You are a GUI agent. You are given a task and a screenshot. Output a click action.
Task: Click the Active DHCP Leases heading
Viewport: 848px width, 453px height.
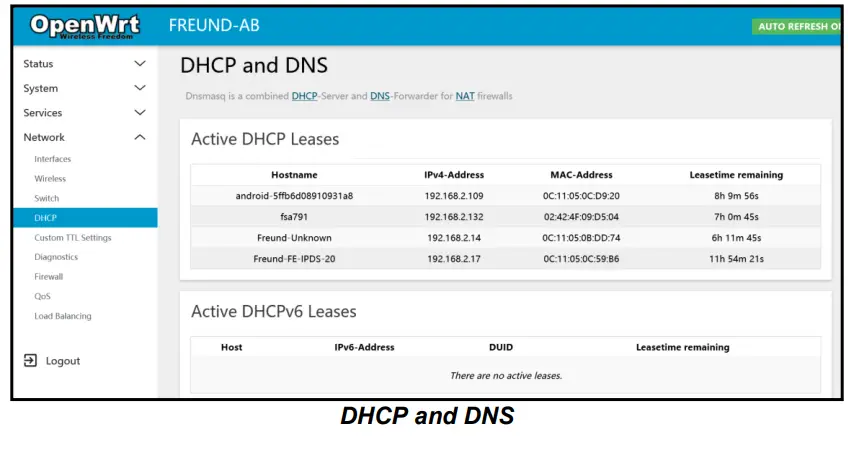coord(265,139)
